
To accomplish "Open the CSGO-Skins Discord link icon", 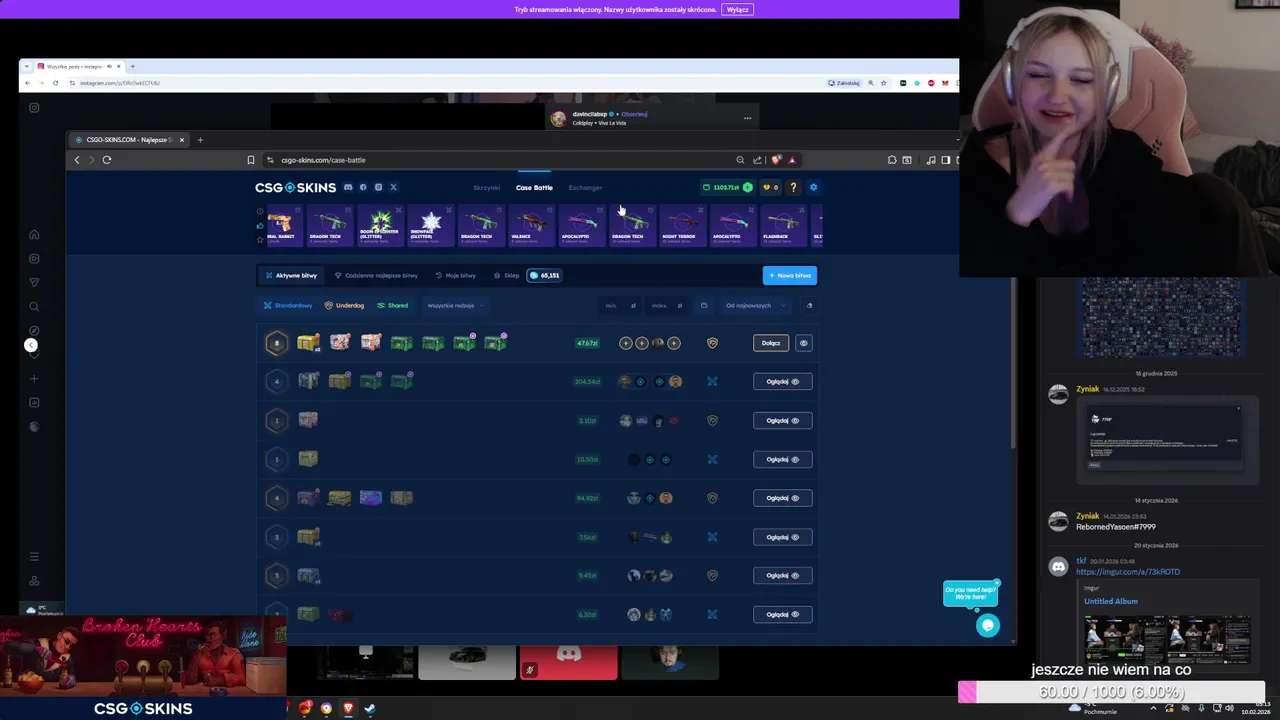I will click(348, 187).
